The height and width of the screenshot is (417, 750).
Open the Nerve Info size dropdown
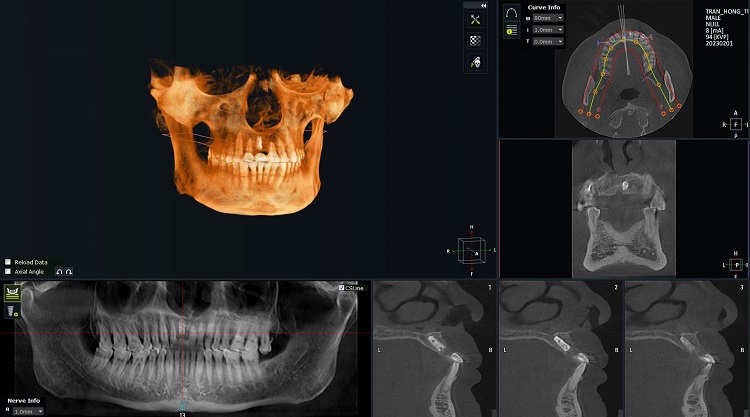pos(27,411)
